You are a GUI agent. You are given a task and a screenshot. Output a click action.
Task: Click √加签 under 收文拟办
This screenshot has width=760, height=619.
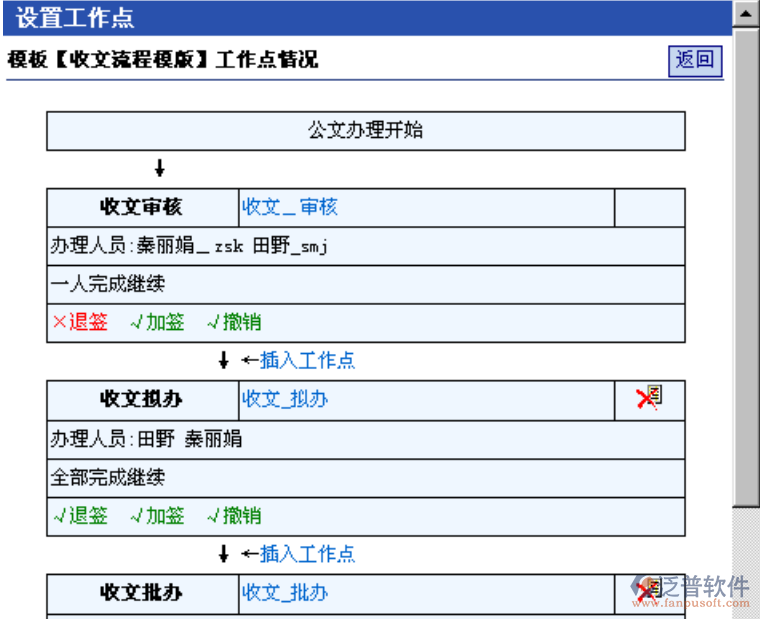point(157,516)
